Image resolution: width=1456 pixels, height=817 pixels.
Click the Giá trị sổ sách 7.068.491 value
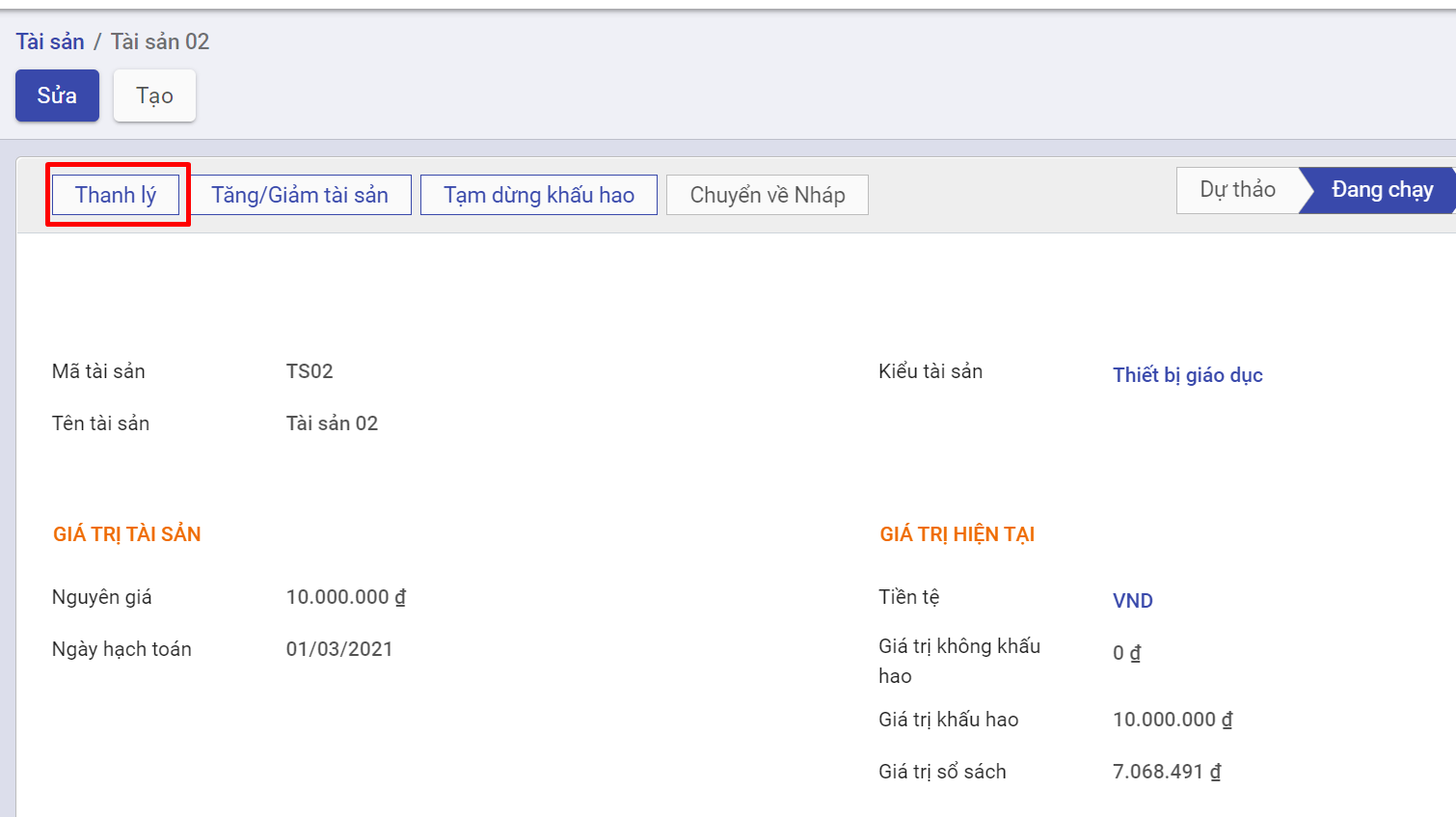click(x=1166, y=772)
